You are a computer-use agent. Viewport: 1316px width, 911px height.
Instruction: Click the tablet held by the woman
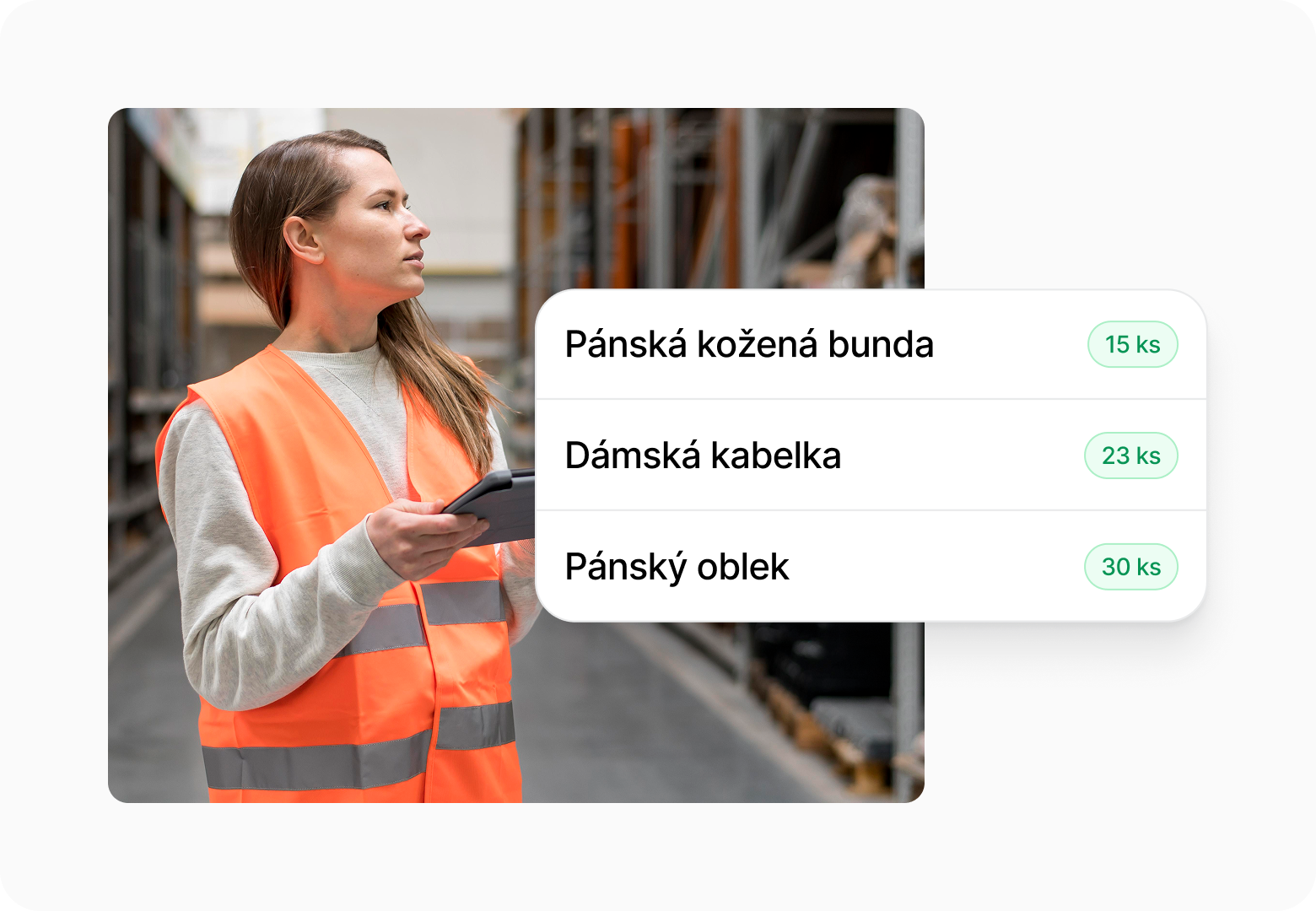[493, 506]
